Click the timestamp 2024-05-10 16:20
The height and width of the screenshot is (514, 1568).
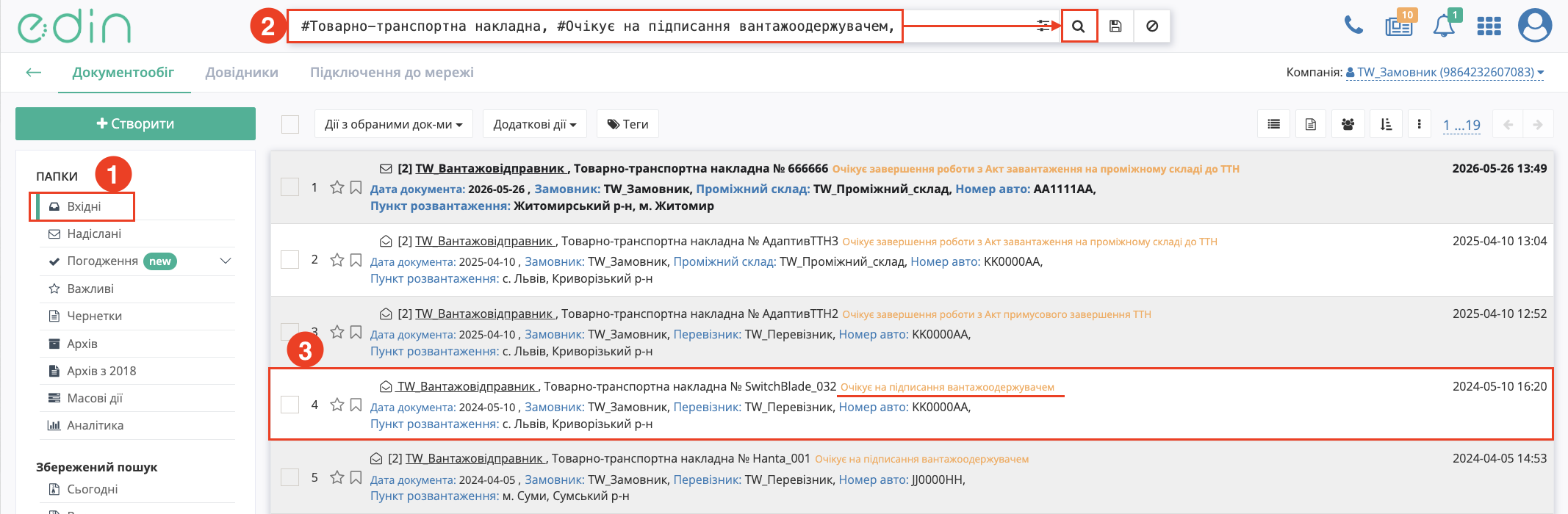pos(1500,386)
